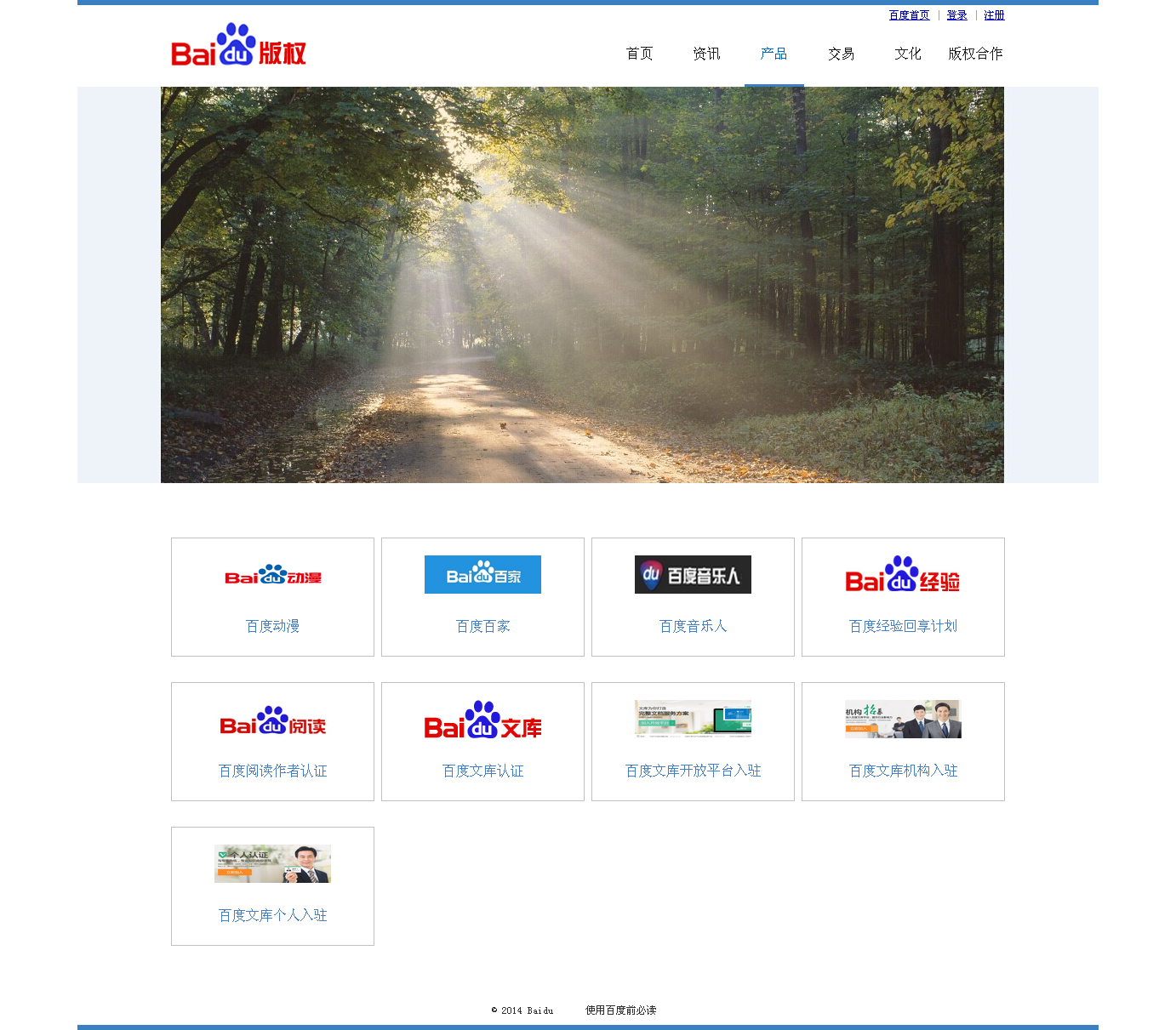
Task: Click the 使用百度前必读 footer link
Action: (x=620, y=1010)
